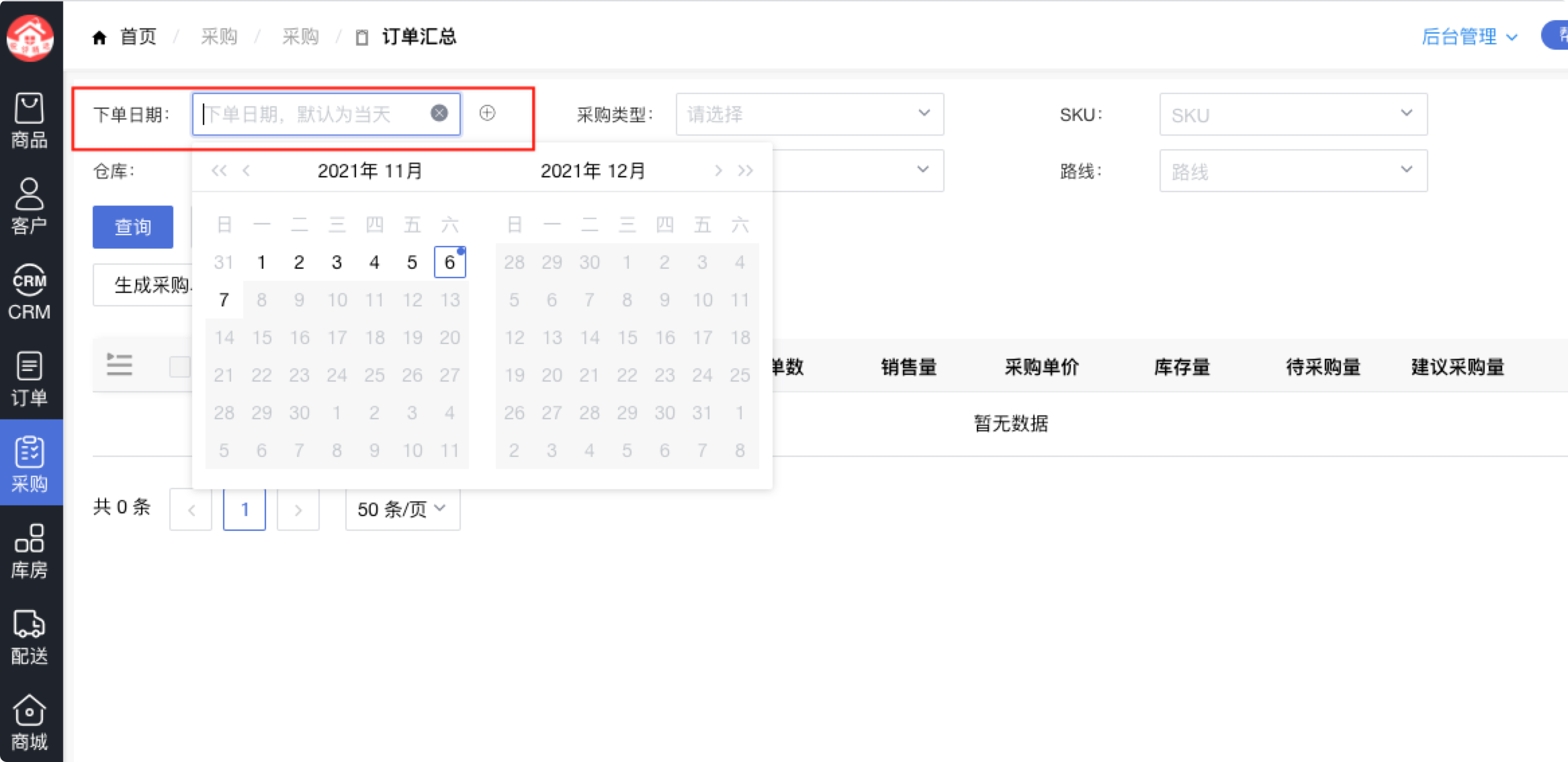Click the 采购单价 column header
The width and height of the screenshot is (1568, 762).
tap(1041, 367)
